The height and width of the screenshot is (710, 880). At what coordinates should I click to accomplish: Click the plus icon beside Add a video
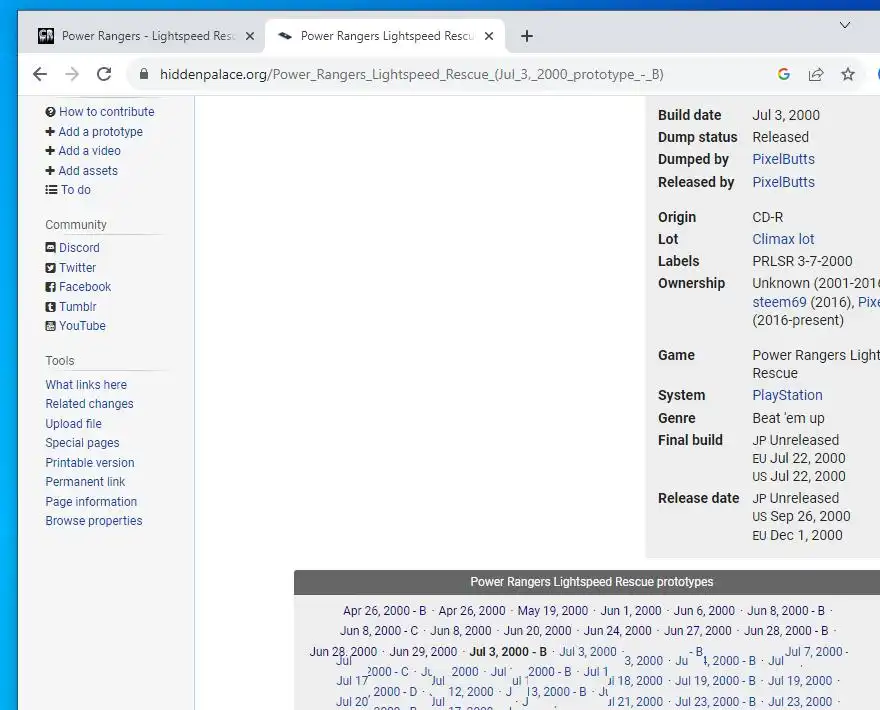tap(50, 150)
